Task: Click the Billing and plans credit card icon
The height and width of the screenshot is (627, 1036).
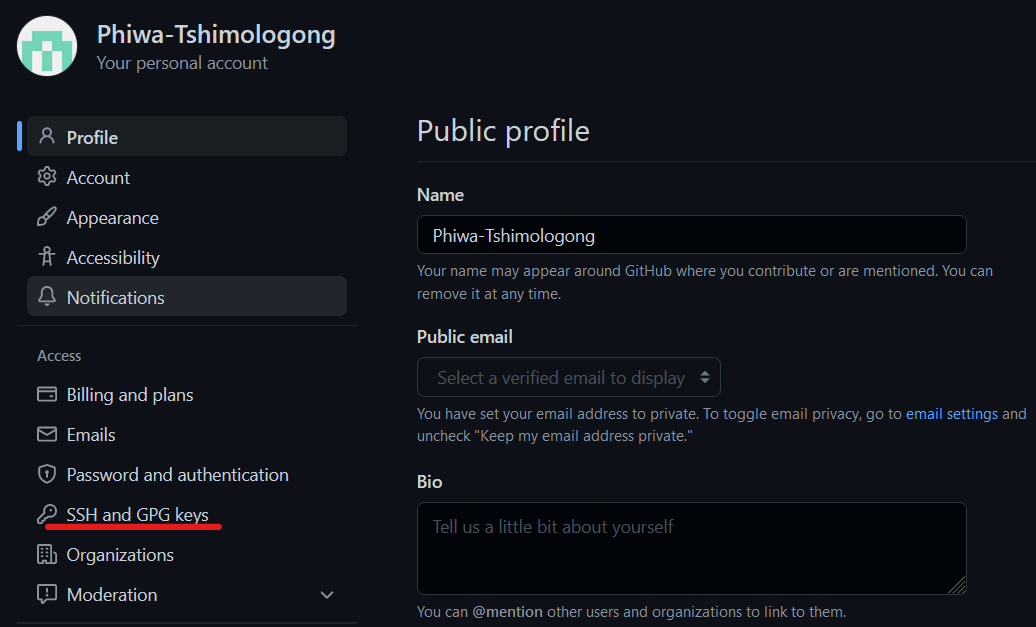Action: (46, 394)
